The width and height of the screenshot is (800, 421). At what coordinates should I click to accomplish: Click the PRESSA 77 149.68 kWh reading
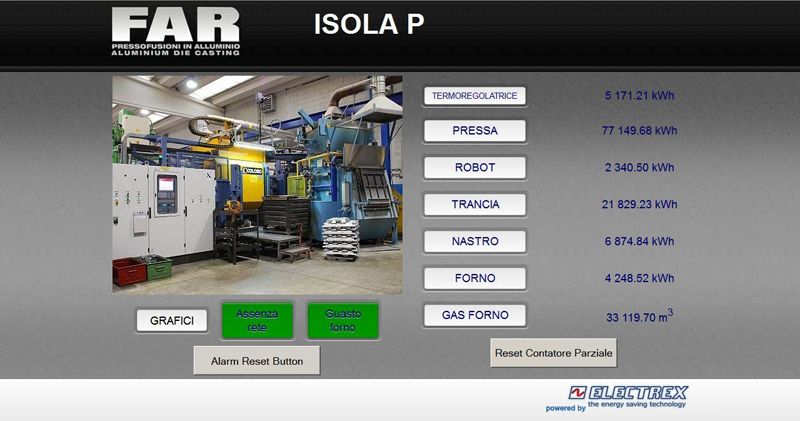[x=640, y=131]
